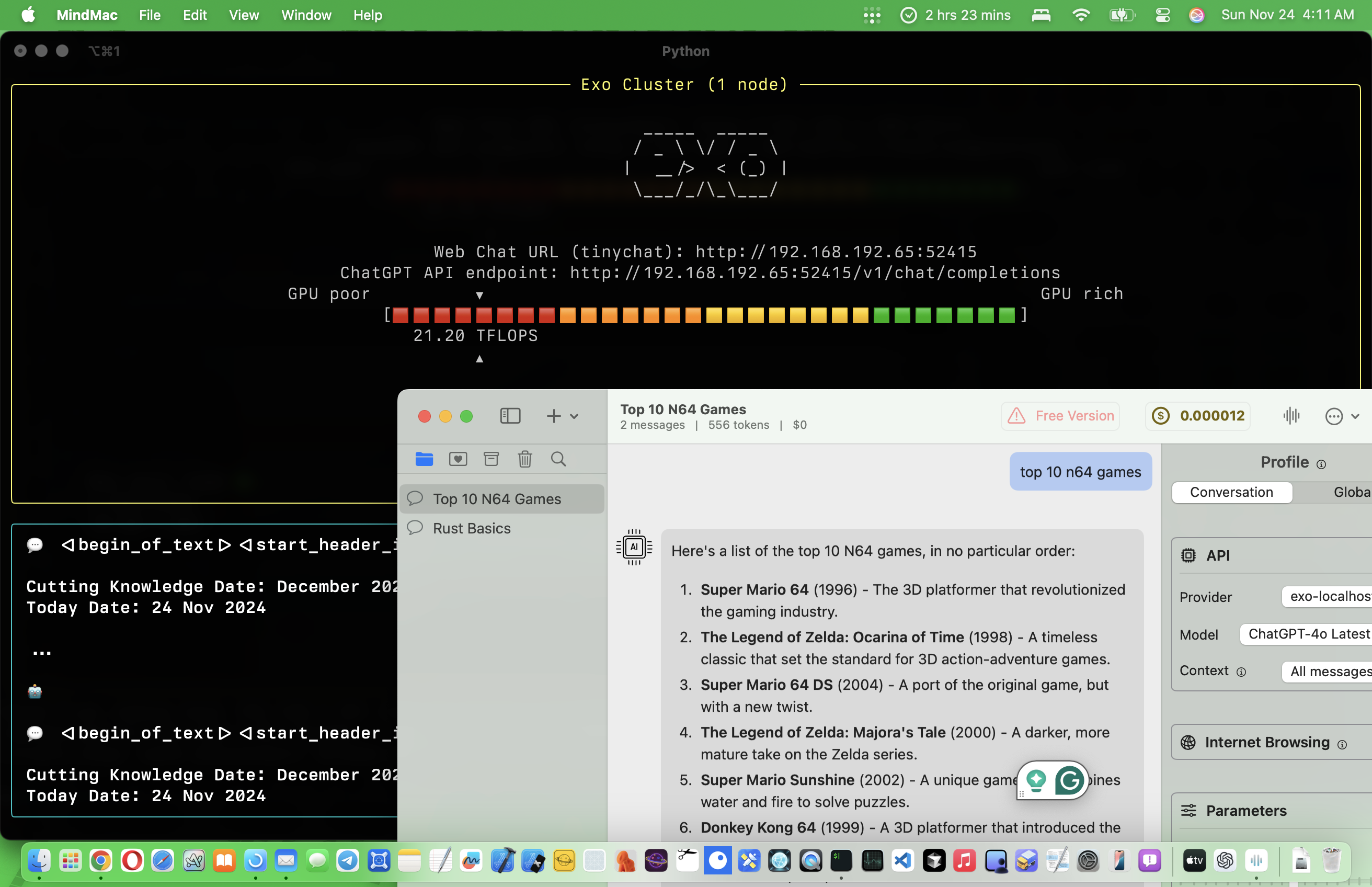The width and height of the screenshot is (1372, 887).
Task: Toggle the sidebar with the panel icon
Action: pos(510,416)
